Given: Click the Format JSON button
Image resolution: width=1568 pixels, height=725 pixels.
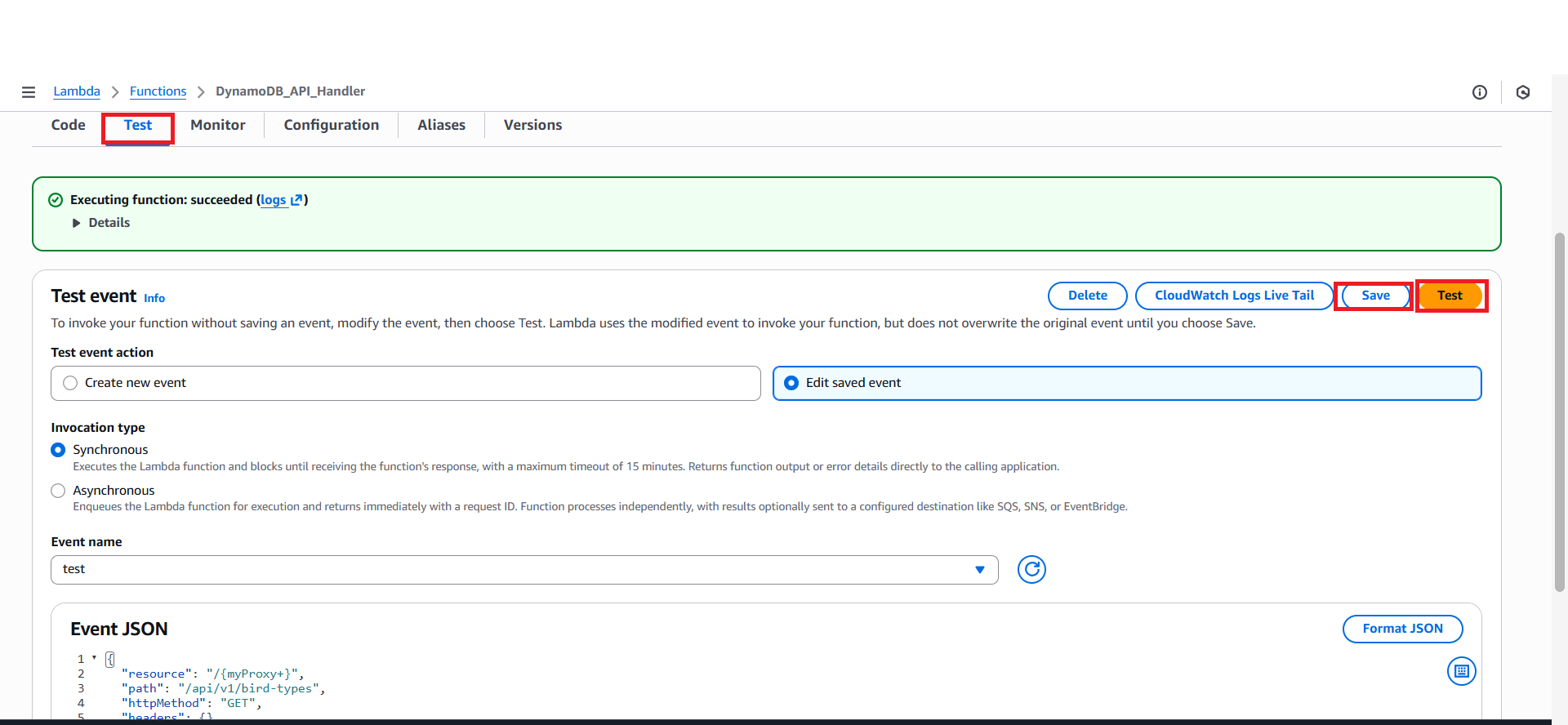Looking at the screenshot, I should (1401, 629).
